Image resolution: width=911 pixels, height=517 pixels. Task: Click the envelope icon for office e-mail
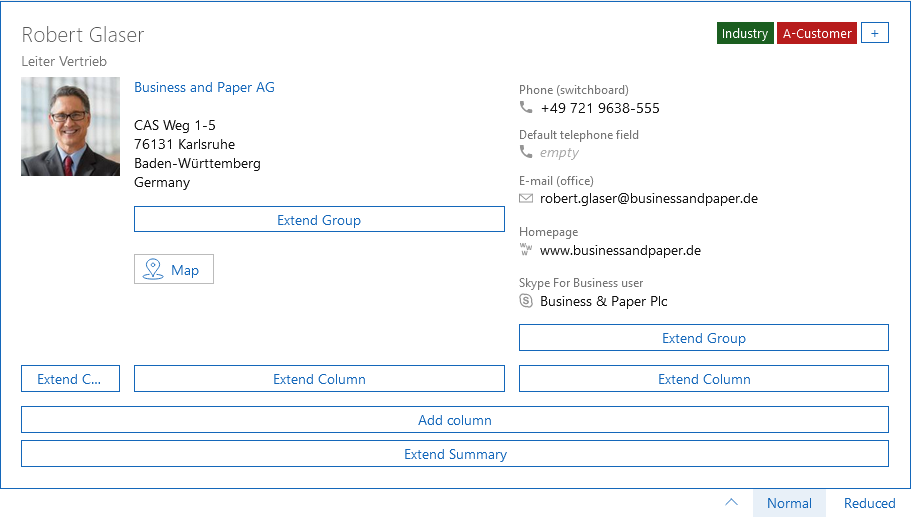526,199
